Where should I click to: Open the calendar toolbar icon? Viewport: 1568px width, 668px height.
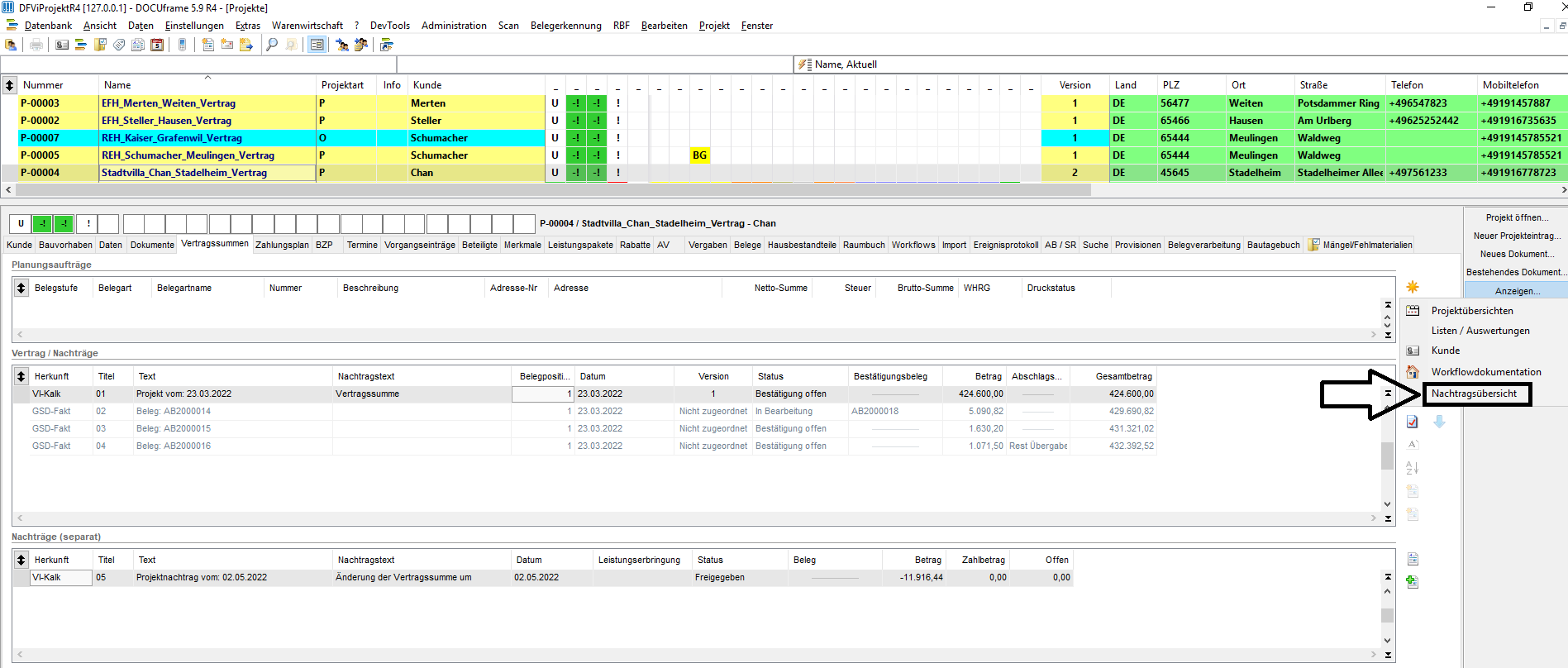point(157,45)
